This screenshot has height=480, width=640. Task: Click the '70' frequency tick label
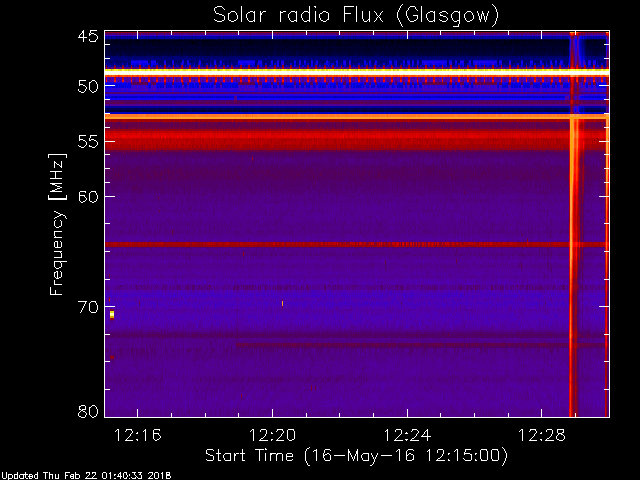88,307
